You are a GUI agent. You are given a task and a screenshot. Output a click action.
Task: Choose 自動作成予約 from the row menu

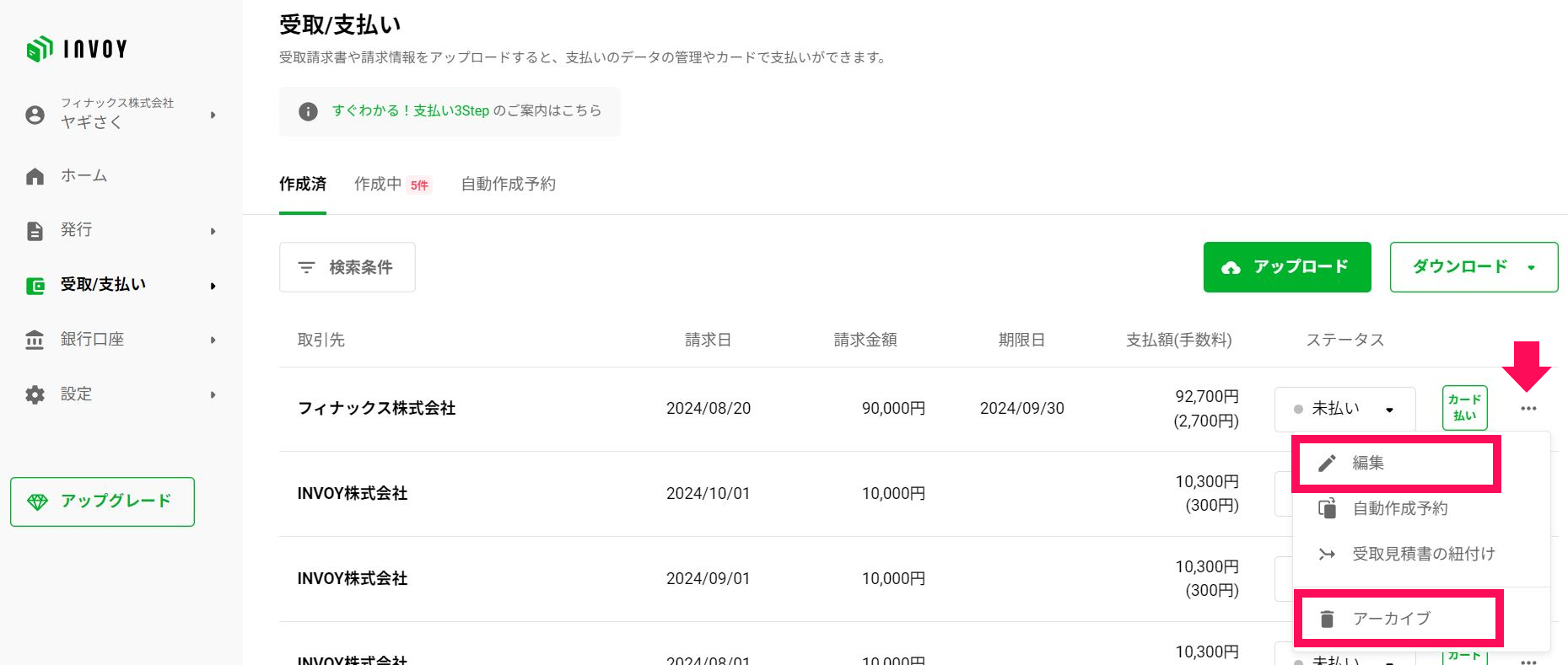pos(1421,508)
